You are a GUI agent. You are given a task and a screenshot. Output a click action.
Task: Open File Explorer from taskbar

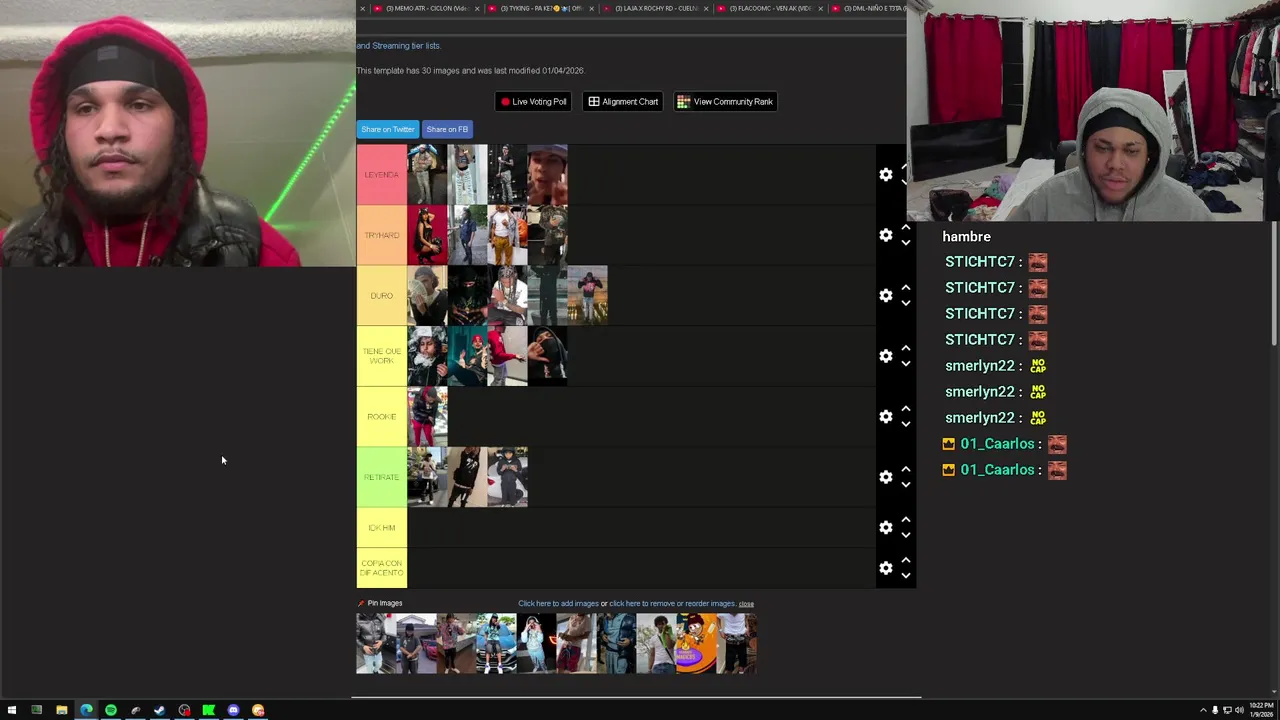[x=61, y=710]
